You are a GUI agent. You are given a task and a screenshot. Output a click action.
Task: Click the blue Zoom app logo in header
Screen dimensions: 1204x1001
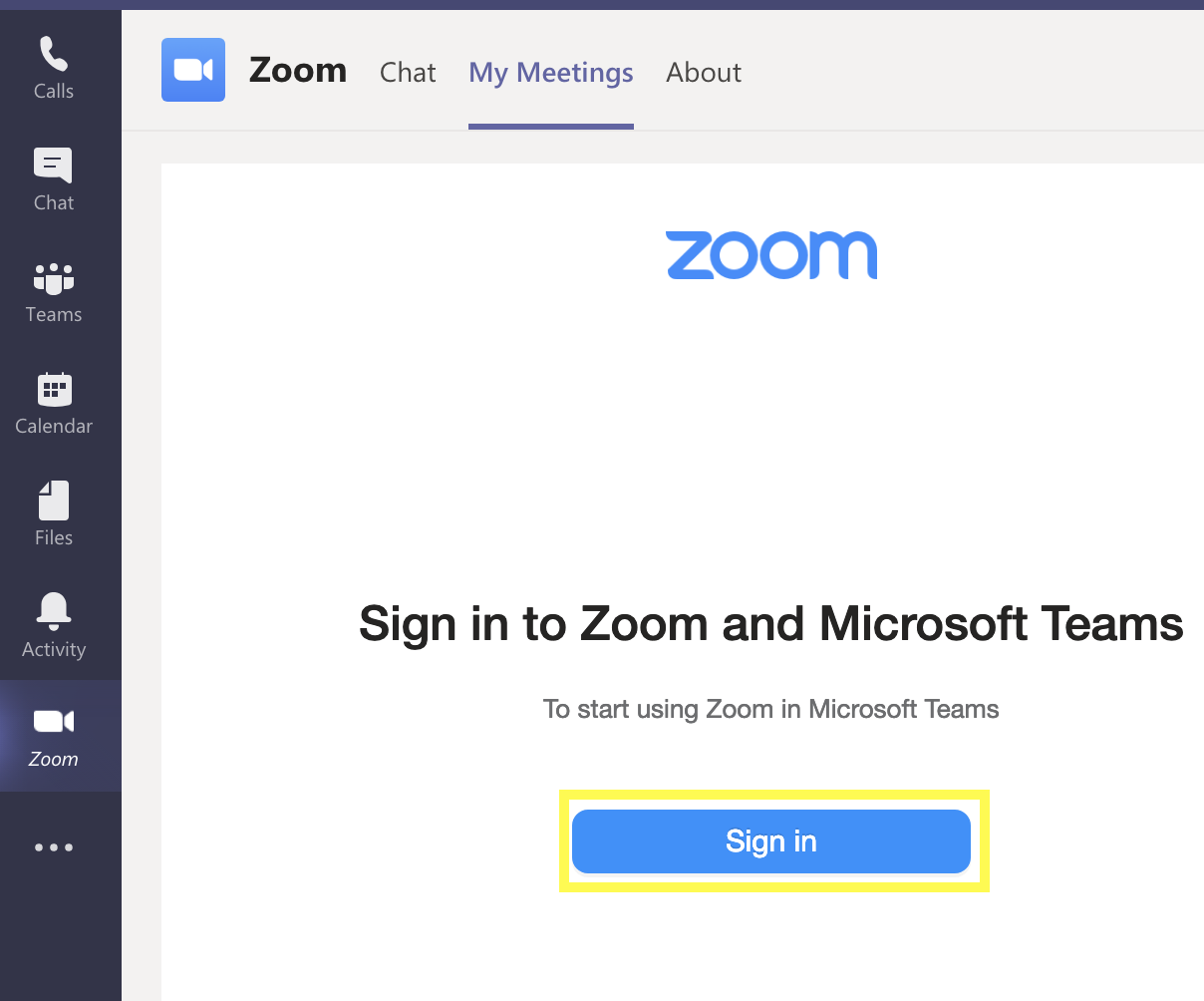coord(193,70)
